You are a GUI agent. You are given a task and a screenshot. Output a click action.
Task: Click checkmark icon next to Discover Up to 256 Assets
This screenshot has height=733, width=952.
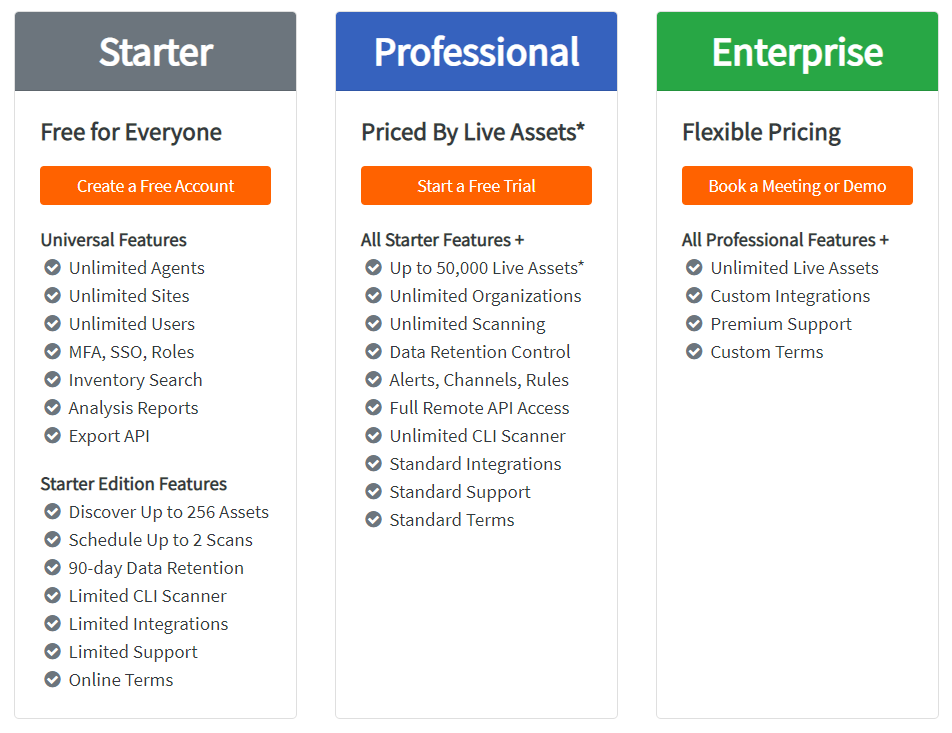coord(53,511)
